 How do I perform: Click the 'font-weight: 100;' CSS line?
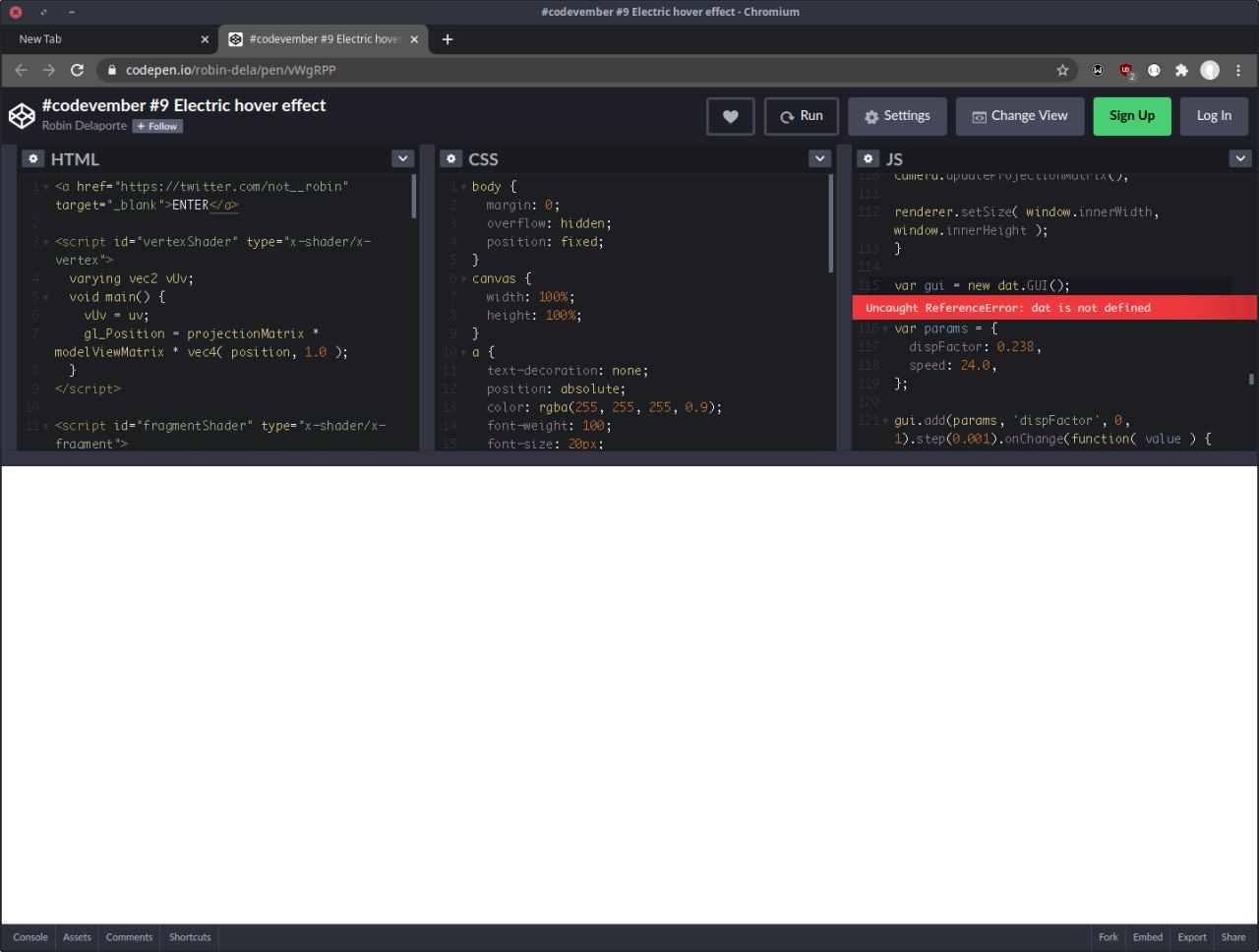[549, 426]
